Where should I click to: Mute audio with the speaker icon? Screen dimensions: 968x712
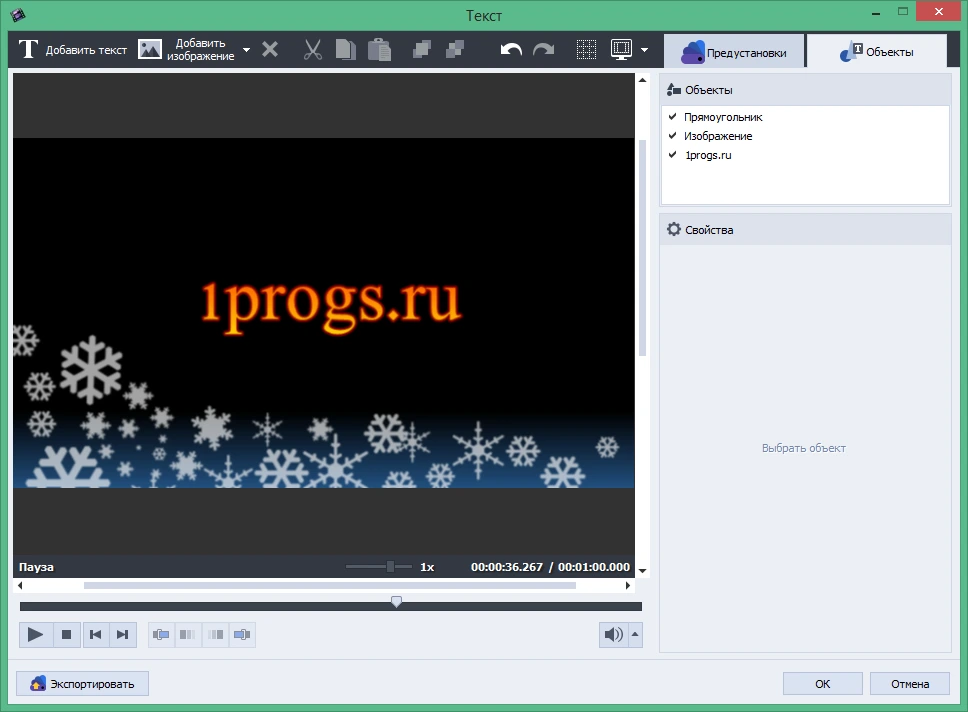click(x=614, y=634)
